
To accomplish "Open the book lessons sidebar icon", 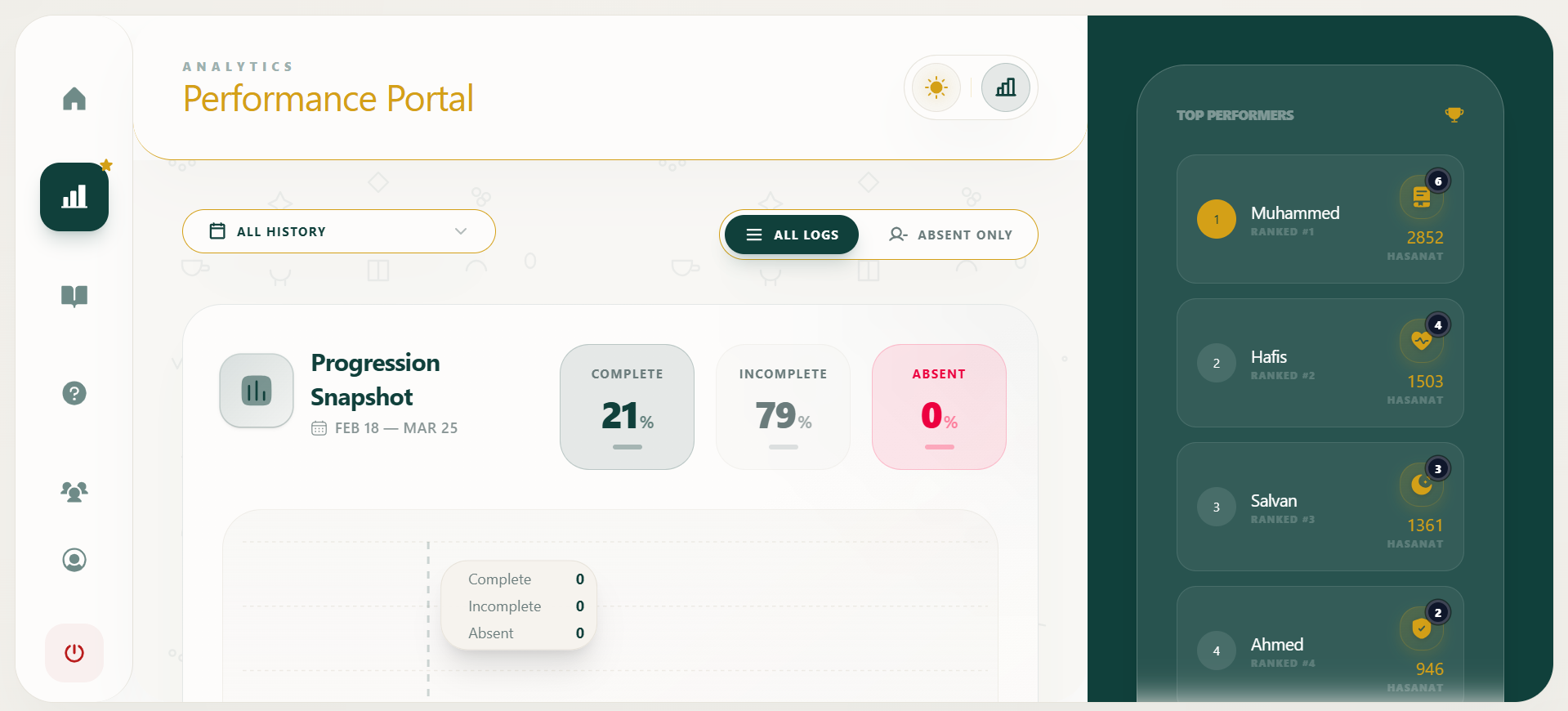I will point(74,295).
